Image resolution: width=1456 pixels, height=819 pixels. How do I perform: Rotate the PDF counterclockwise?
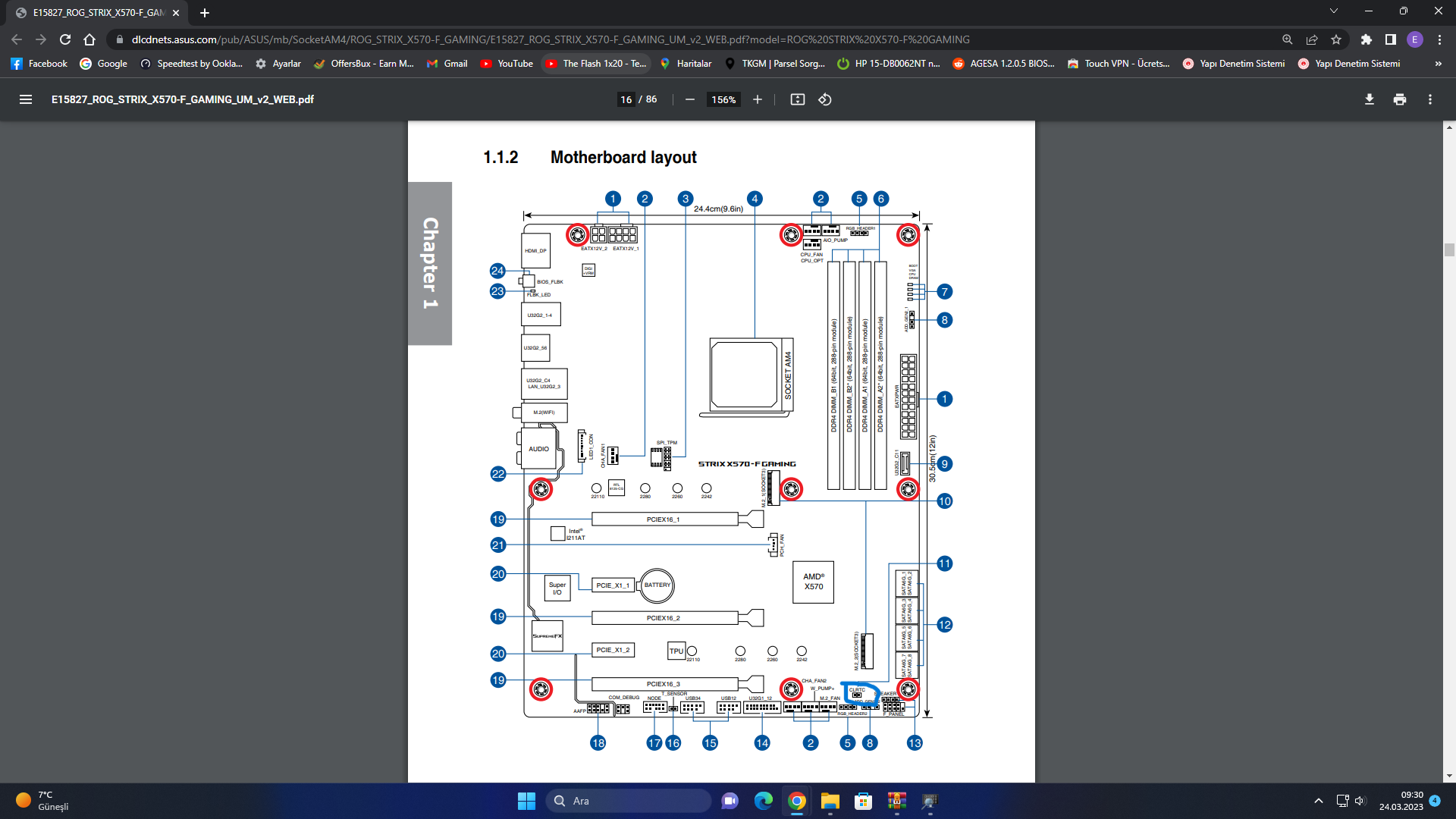[x=825, y=99]
